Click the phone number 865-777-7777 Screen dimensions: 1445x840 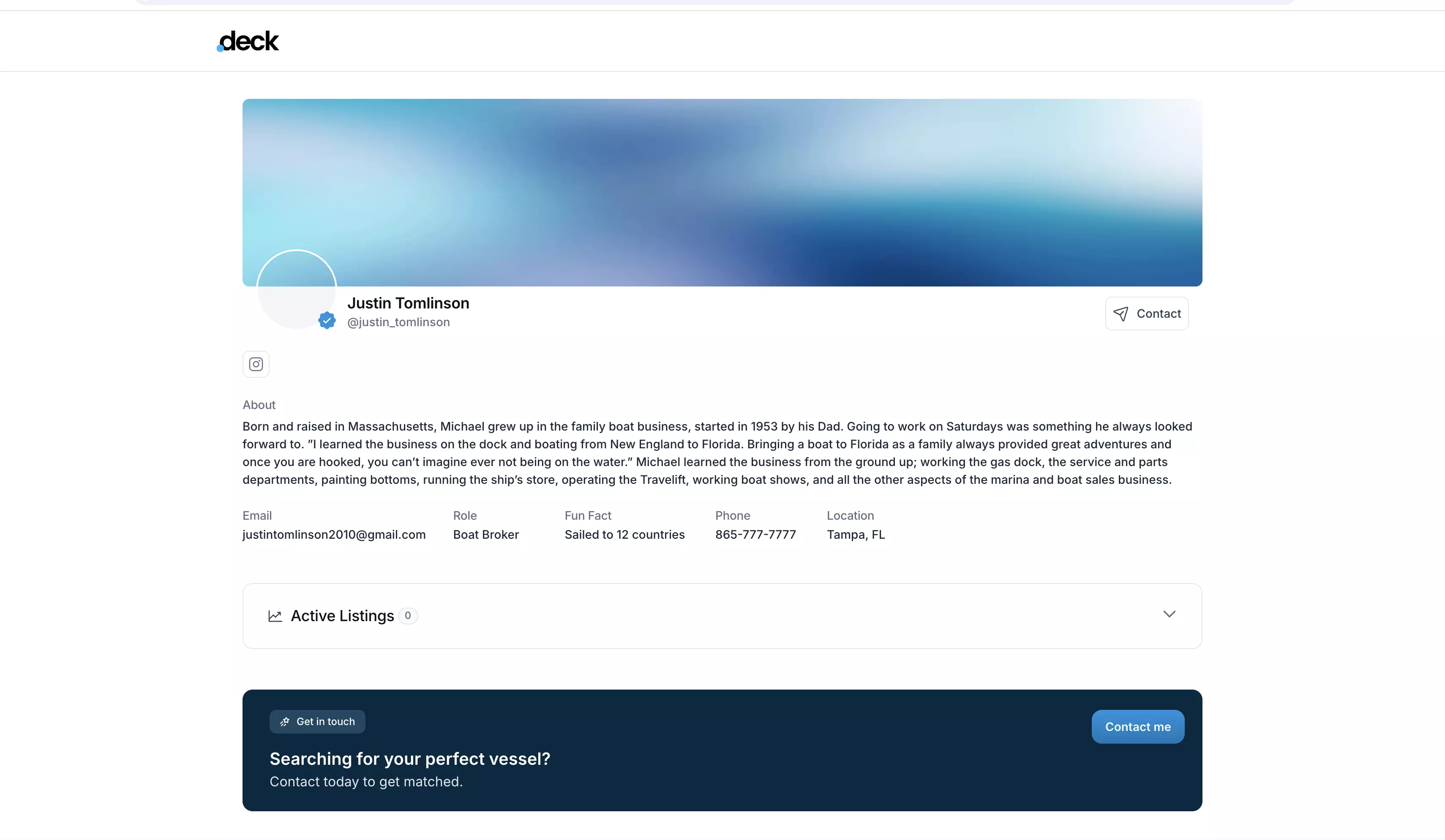tap(755, 535)
